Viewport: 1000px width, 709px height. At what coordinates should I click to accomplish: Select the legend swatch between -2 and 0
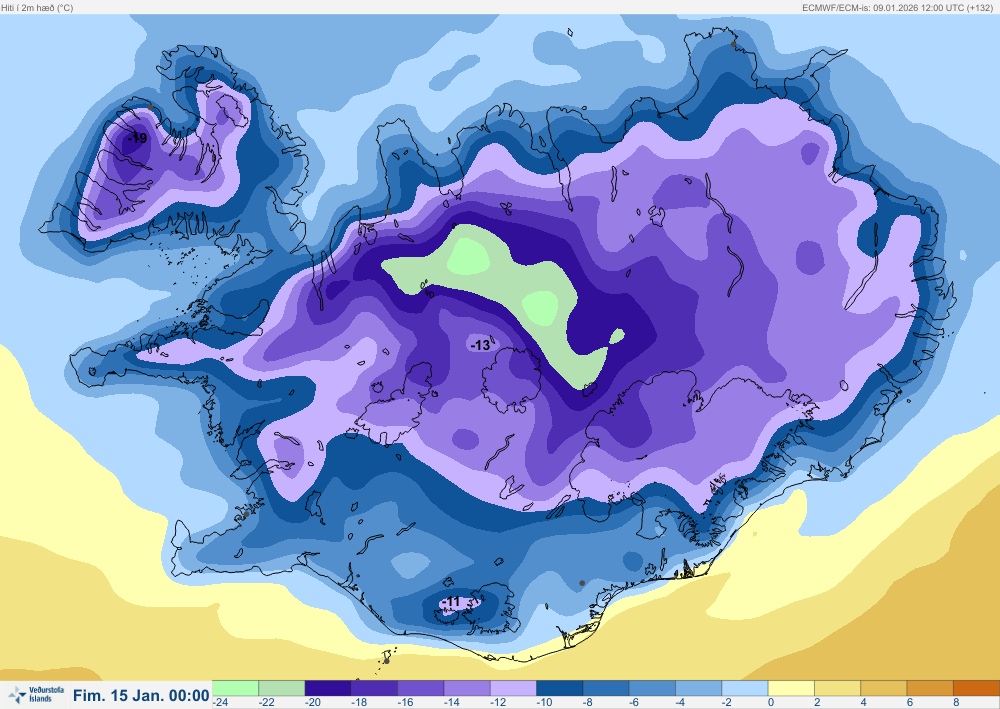[x=745, y=688]
